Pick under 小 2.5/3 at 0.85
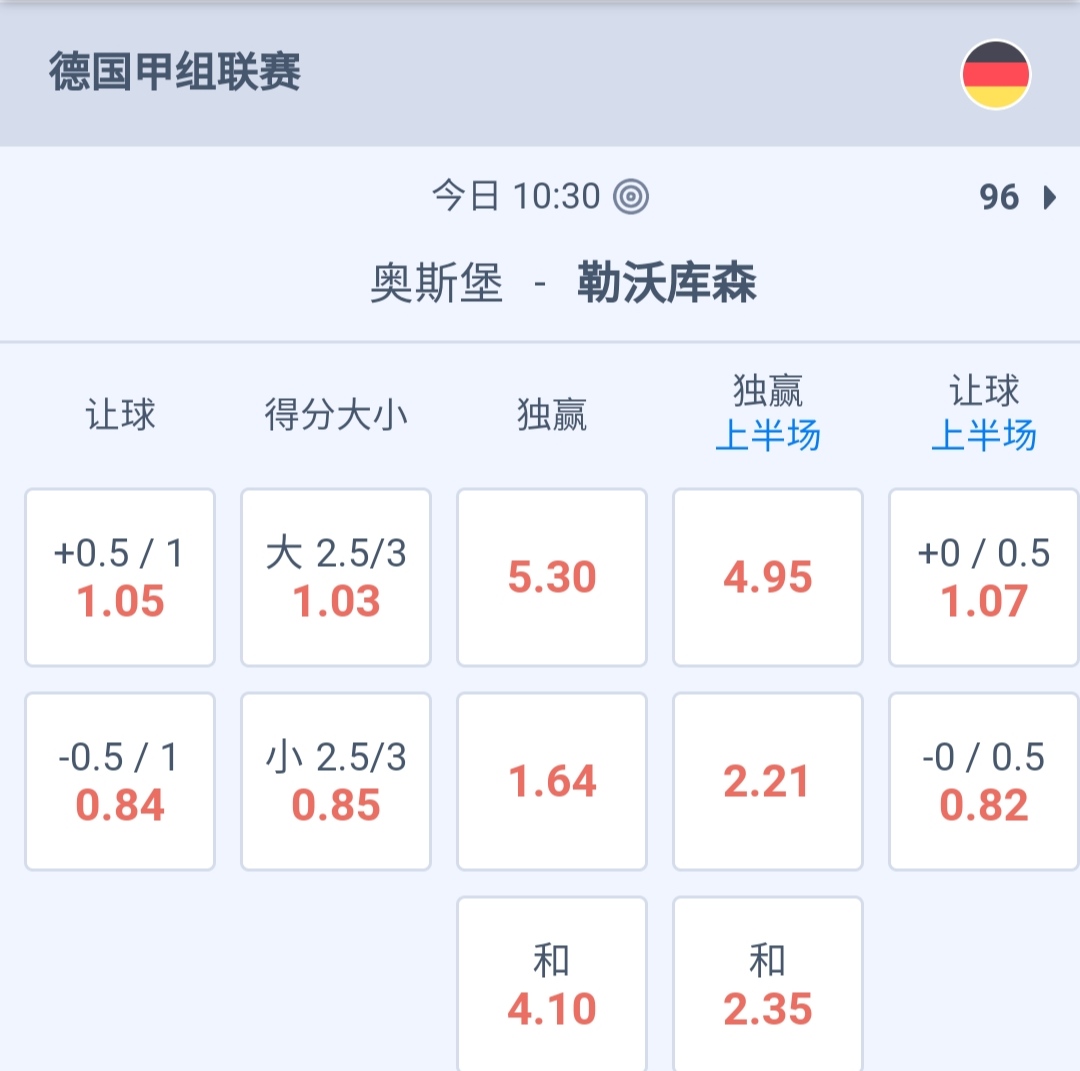 click(336, 781)
